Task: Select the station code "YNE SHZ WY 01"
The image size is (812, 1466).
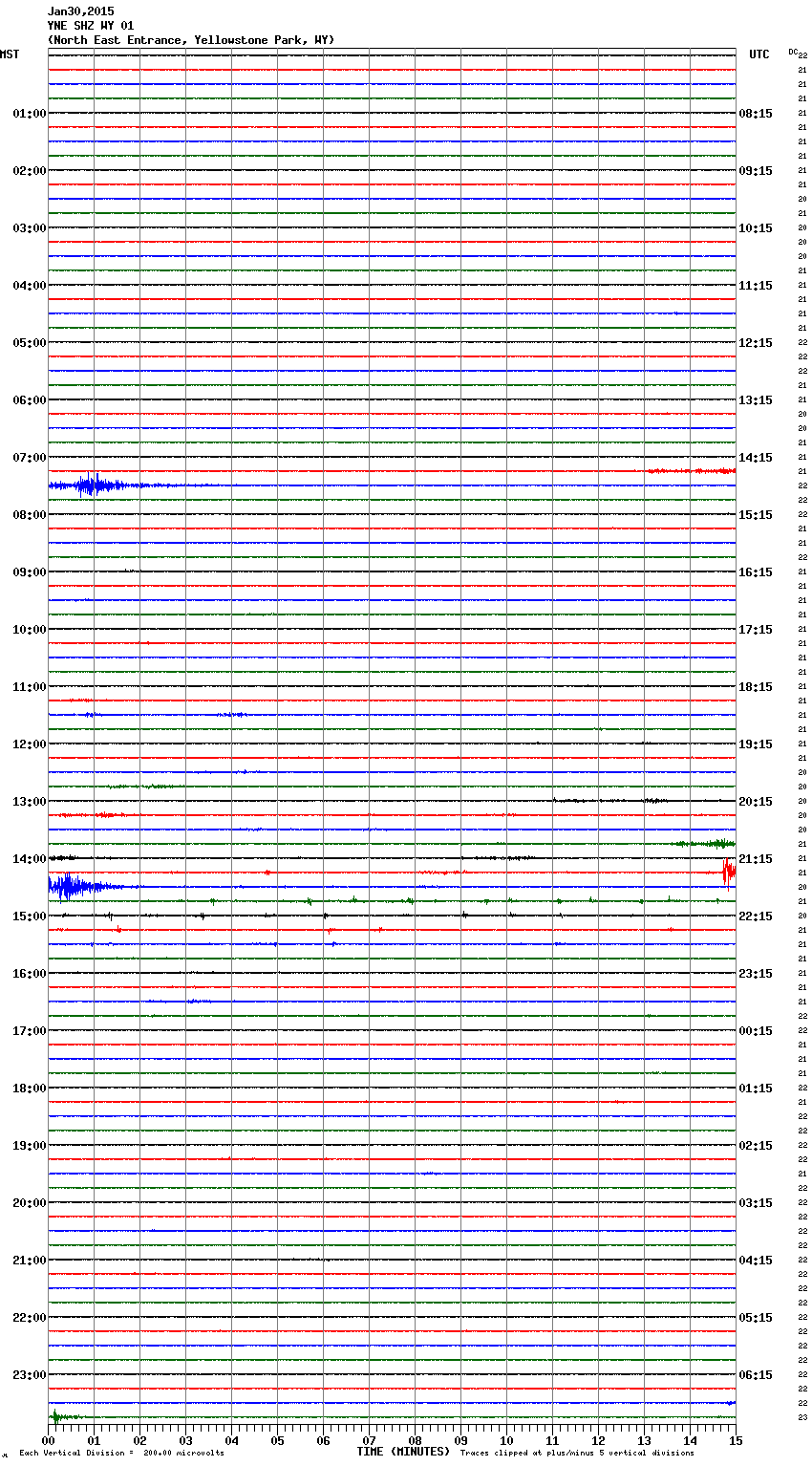Action: click(x=91, y=26)
